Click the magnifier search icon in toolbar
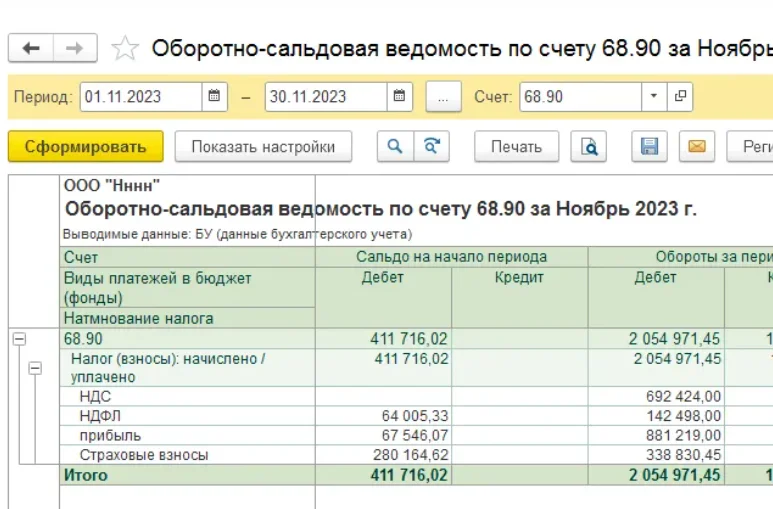 [395, 147]
